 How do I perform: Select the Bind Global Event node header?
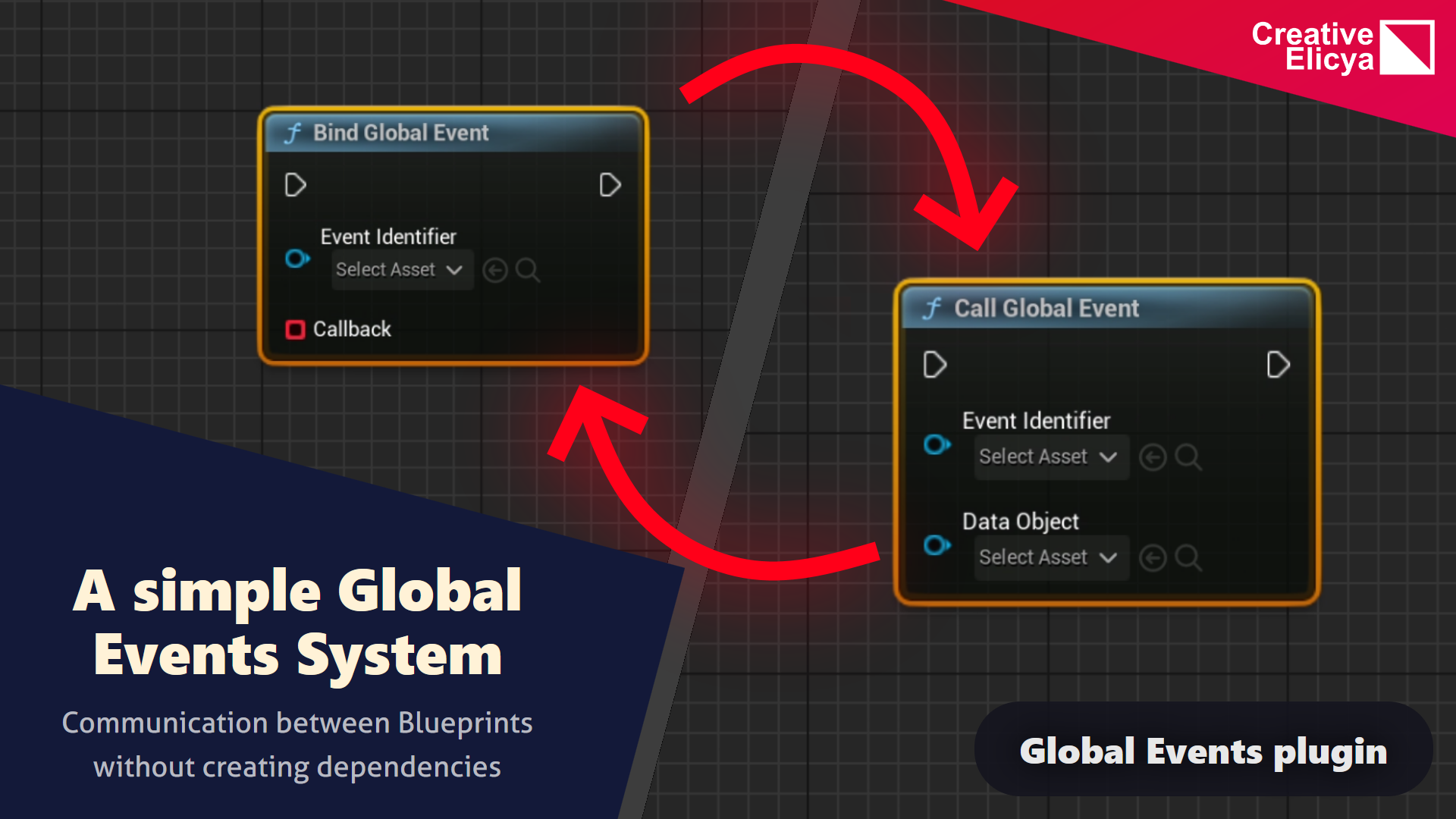(402, 132)
